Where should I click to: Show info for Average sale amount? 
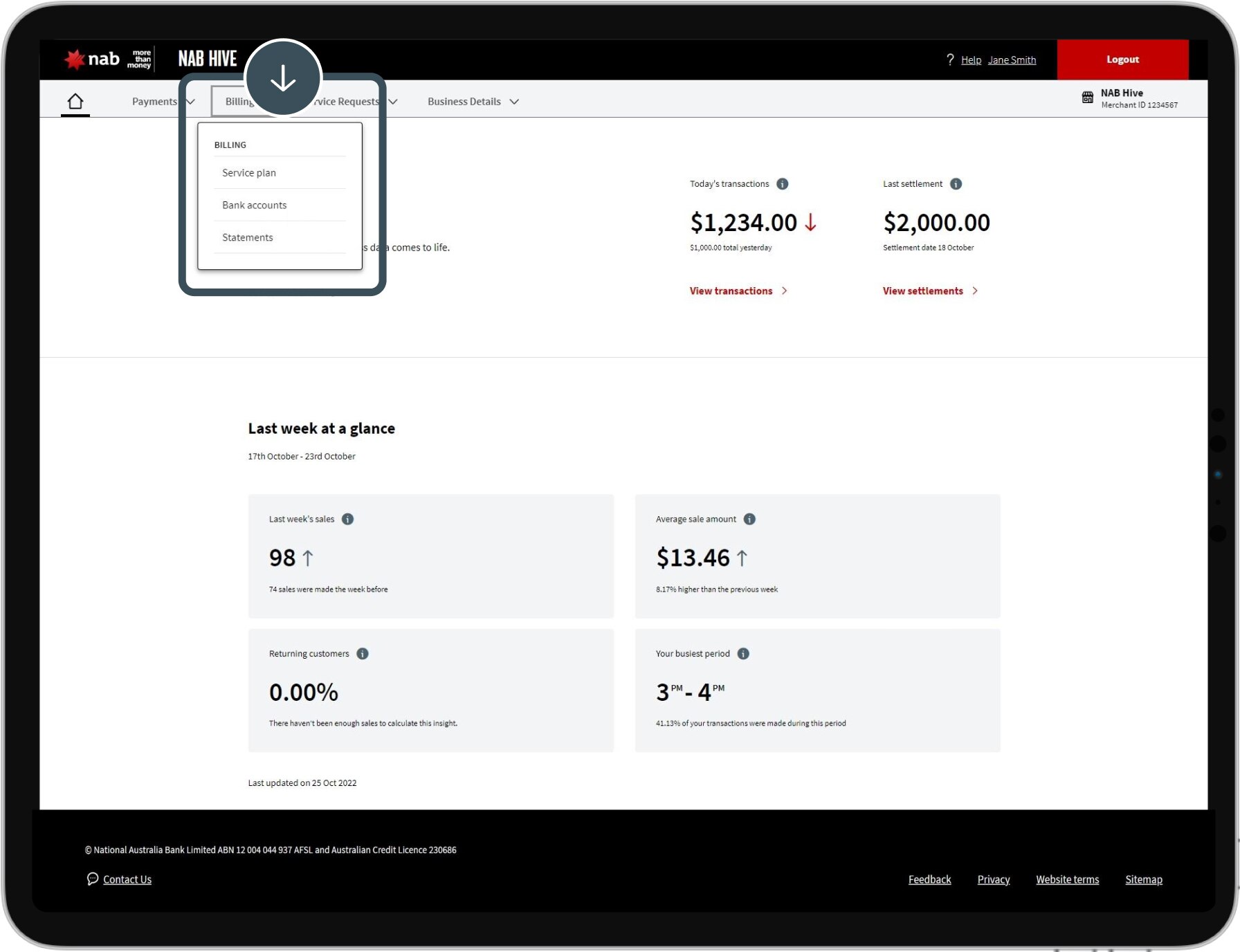tap(749, 520)
